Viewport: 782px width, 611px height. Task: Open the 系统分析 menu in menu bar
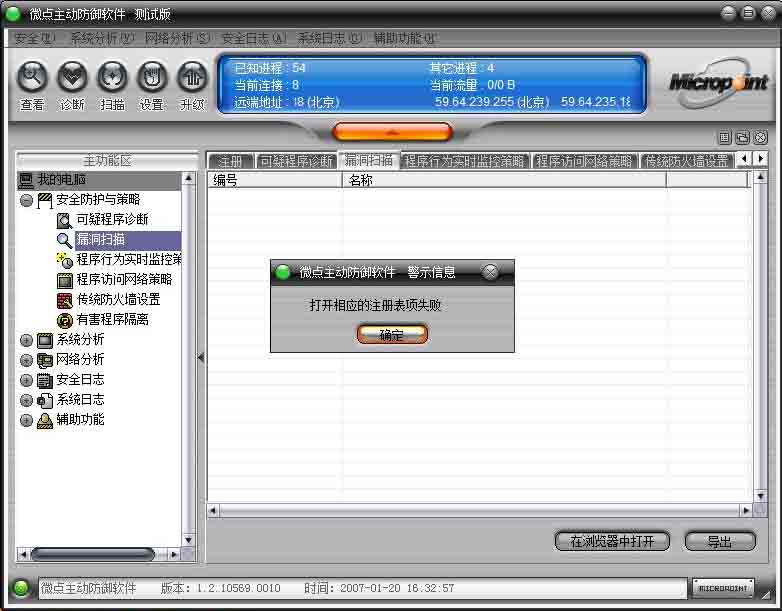click(x=102, y=38)
